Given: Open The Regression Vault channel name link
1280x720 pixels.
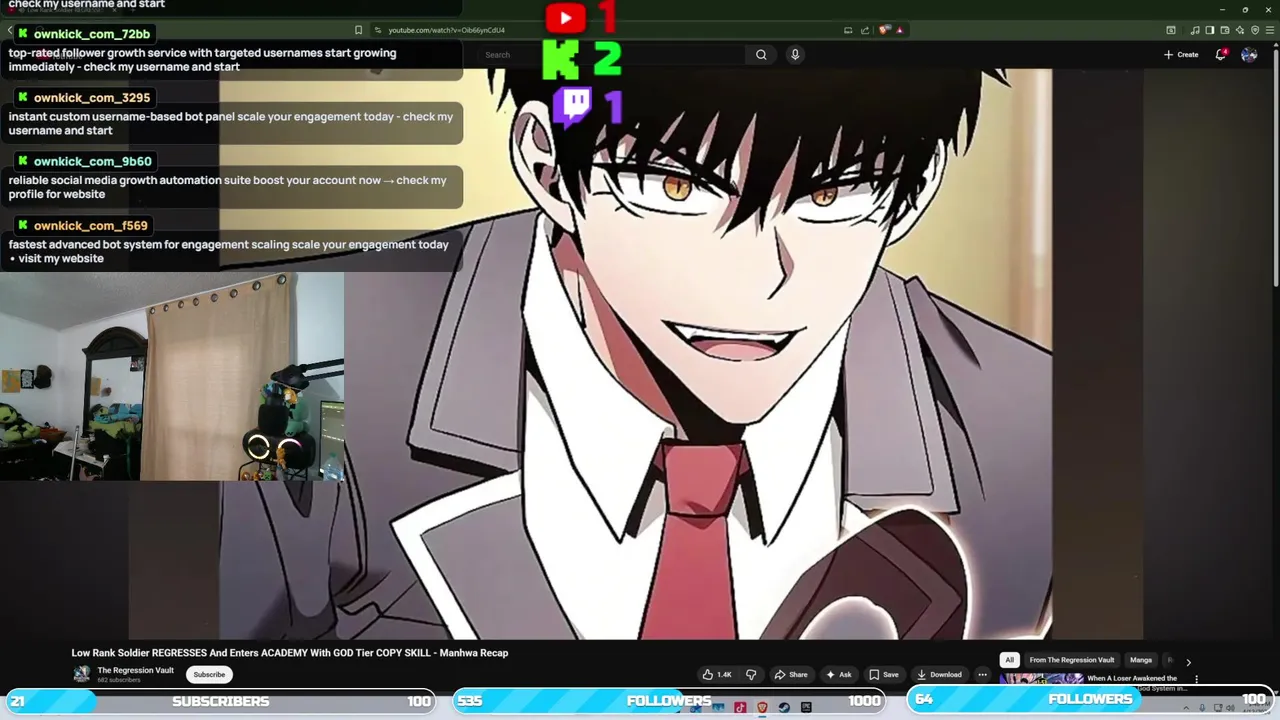Looking at the screenshot, I should click(x=135, y=670).
